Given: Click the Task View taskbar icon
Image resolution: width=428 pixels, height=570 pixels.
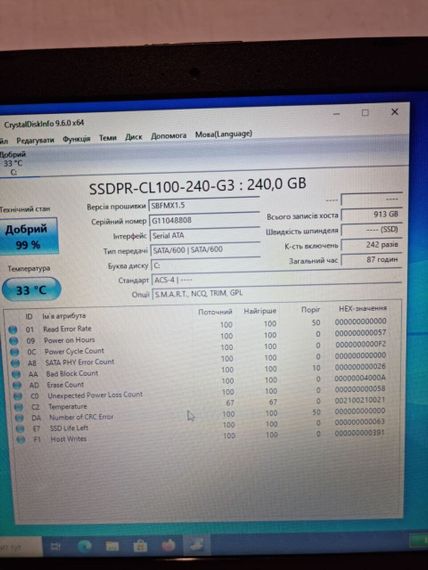Looking at the screenshot, I should point(56,546).
